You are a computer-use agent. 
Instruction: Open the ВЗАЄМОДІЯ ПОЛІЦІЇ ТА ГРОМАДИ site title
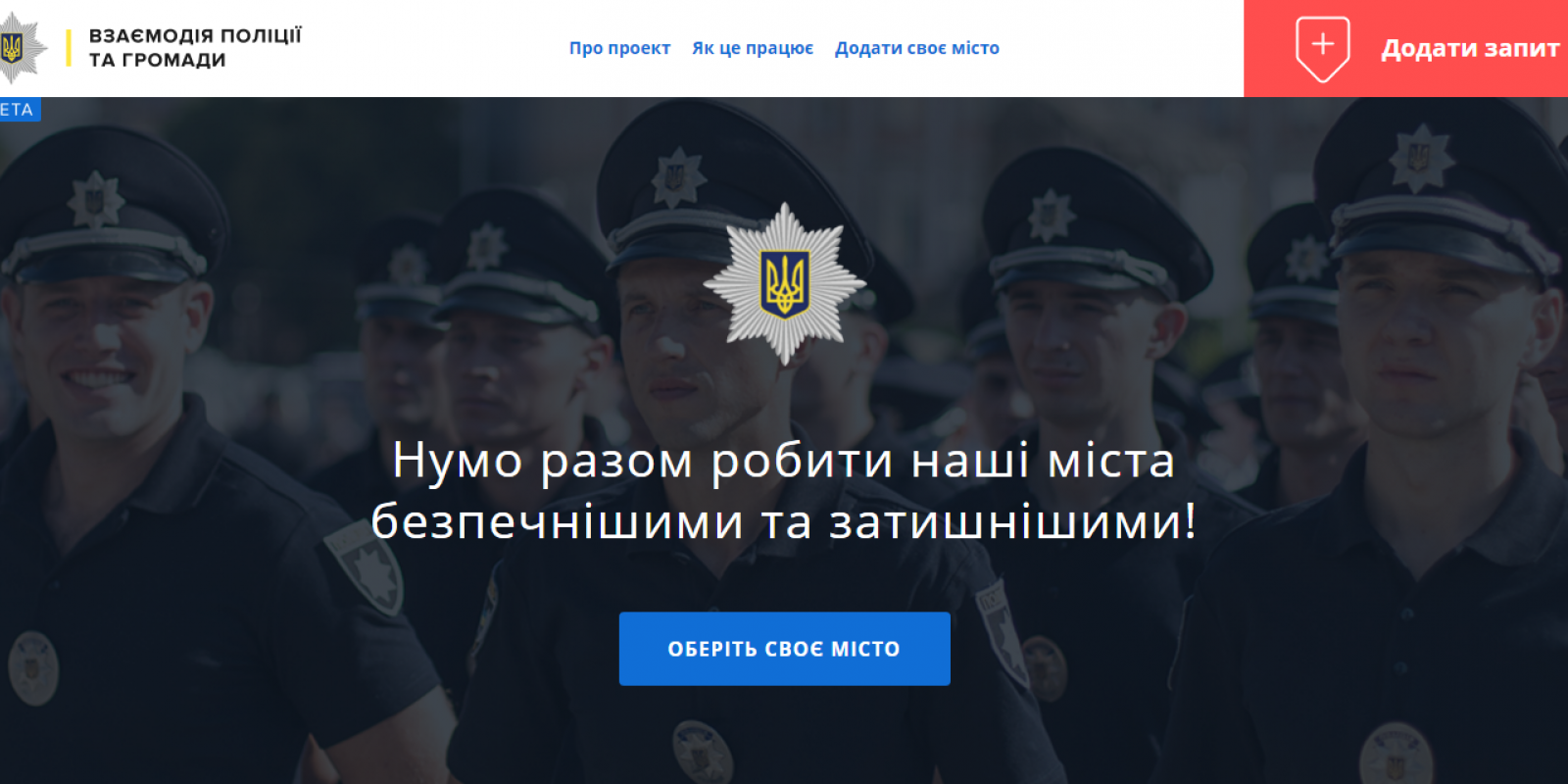point(195,48)
